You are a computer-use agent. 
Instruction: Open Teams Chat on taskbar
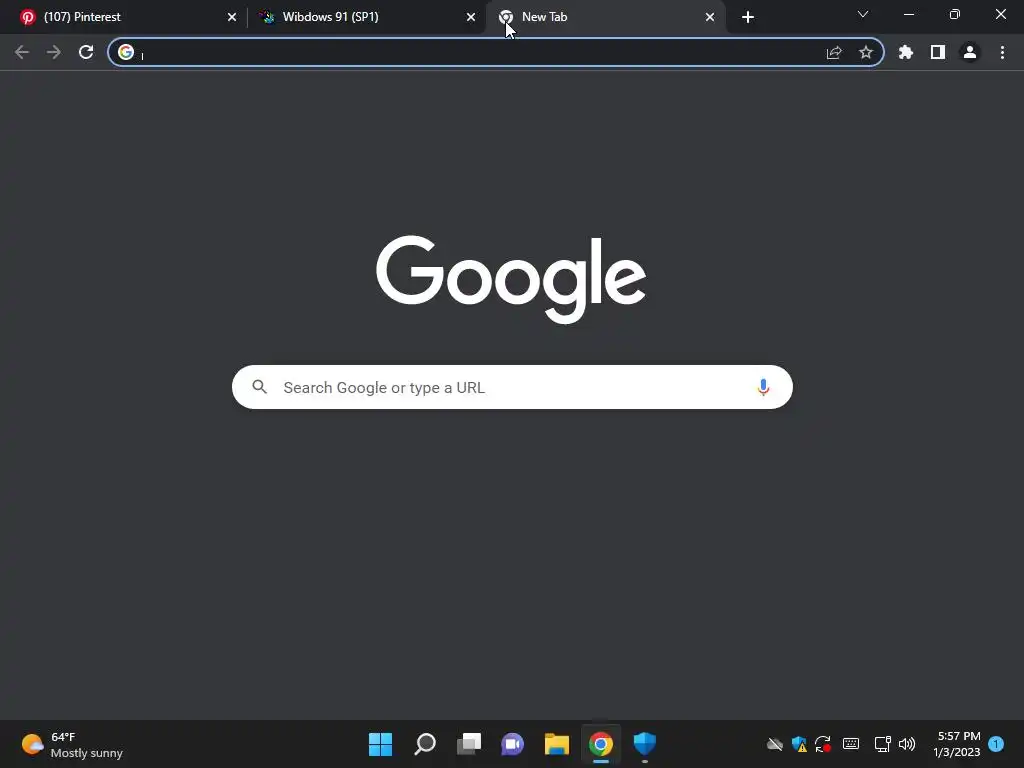click(x=513, y=744)
